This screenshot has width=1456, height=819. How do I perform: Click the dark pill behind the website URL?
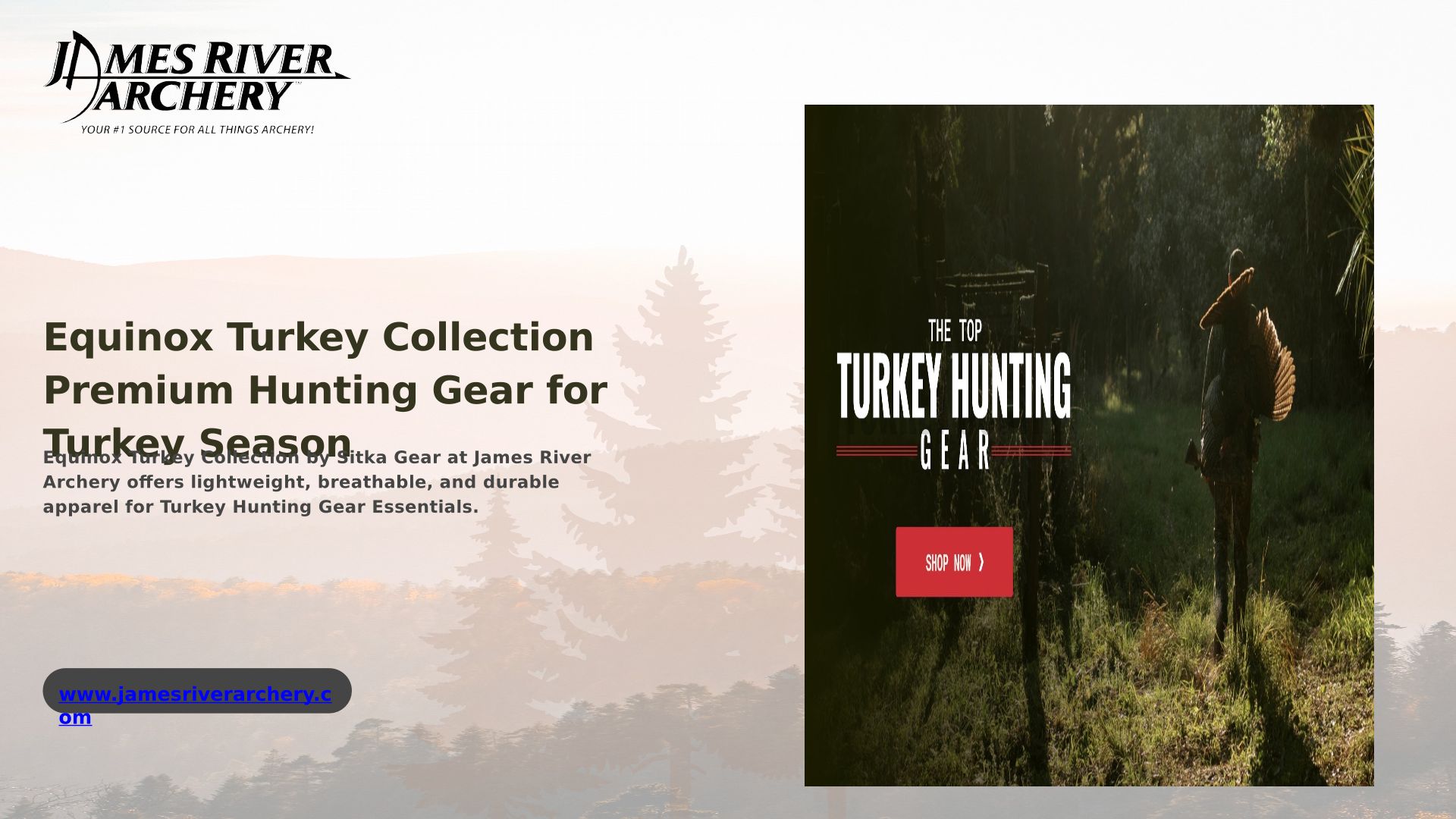coord(197,690)
